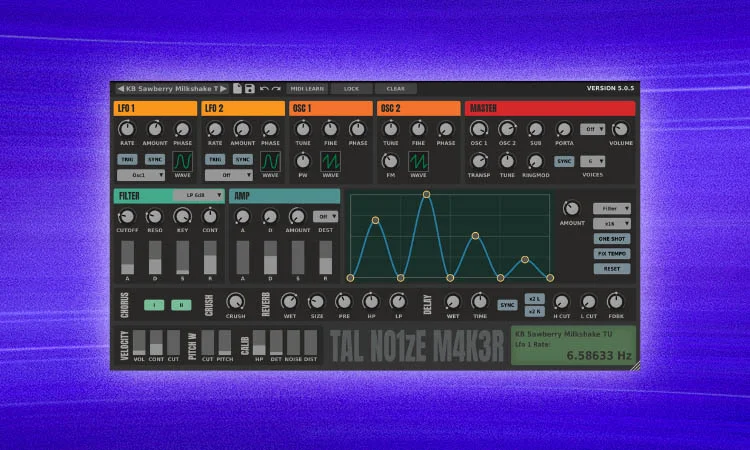Click the filter Attack (A) slider
The width and height of the screenshot is (750, 450).
[x=127, y=259]
